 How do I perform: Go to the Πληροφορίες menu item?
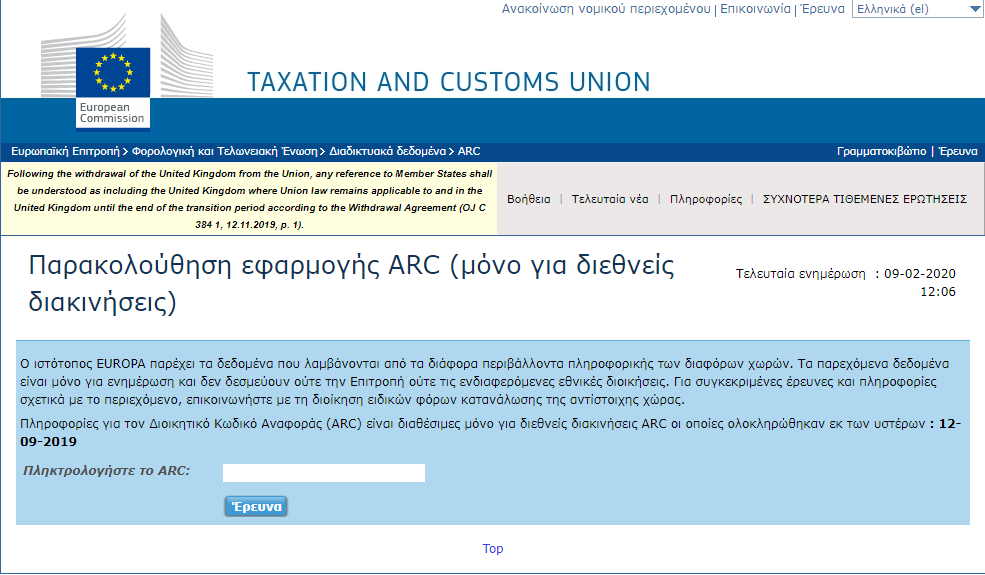[x=706, y=199]
